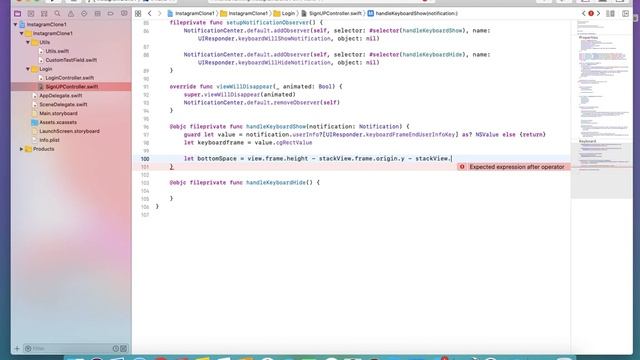Show only files with source-control status
The image size is (640, 360).
coord(124,348)
